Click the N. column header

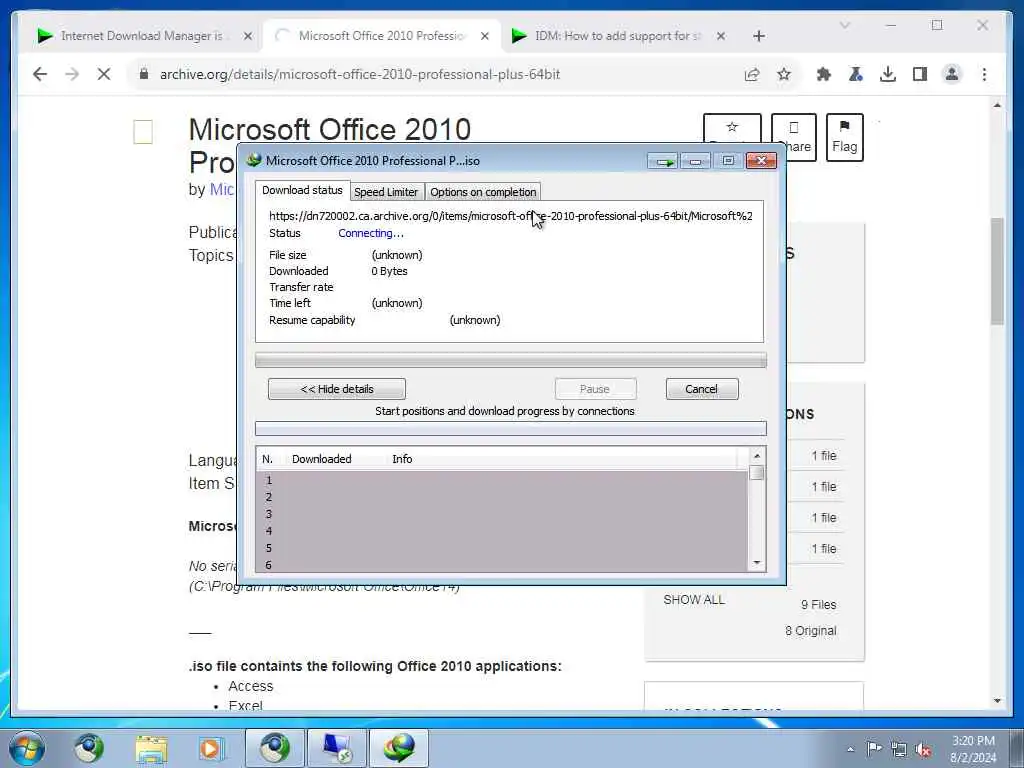coord(268,459)
